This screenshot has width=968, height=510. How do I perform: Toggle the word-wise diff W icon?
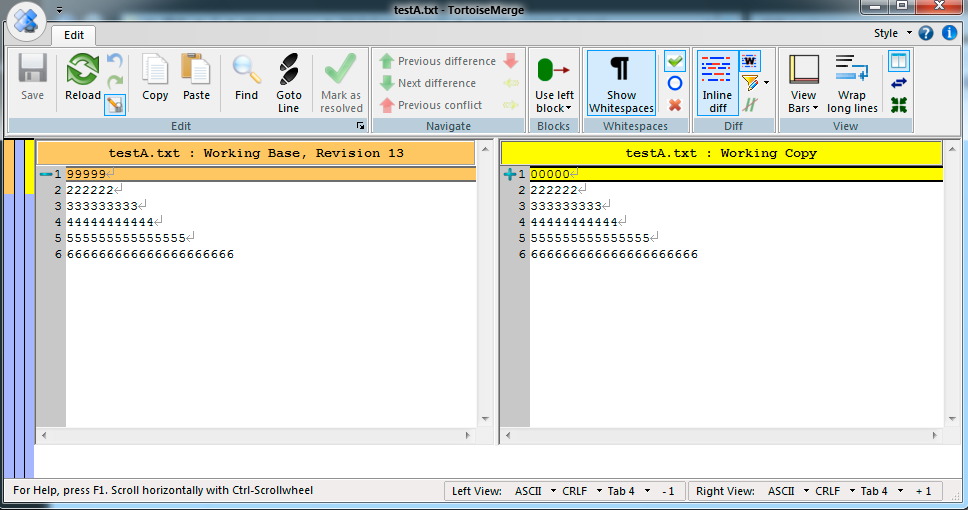point(749,61)
